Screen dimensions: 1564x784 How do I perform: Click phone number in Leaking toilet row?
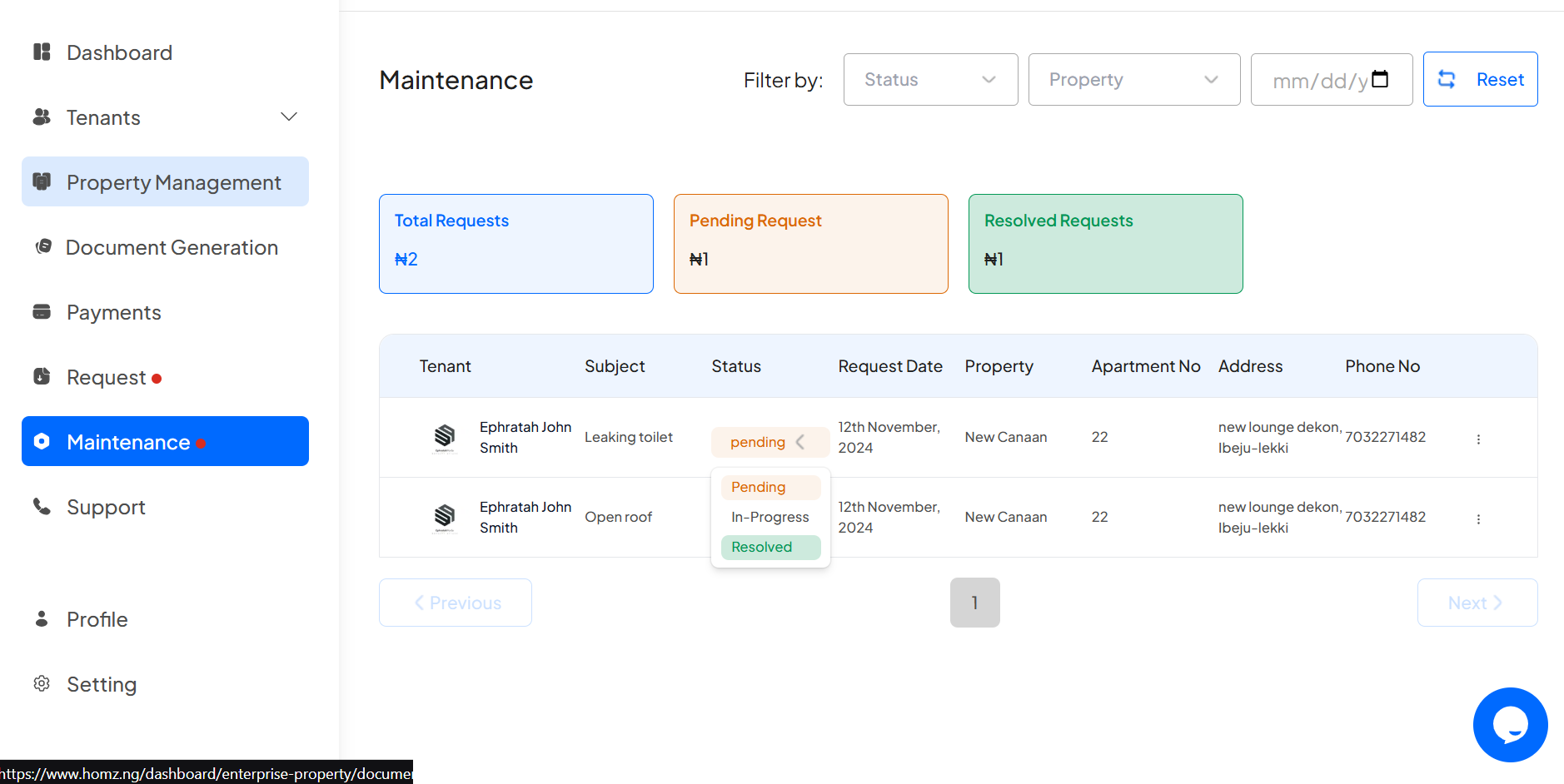(1385, 437)
